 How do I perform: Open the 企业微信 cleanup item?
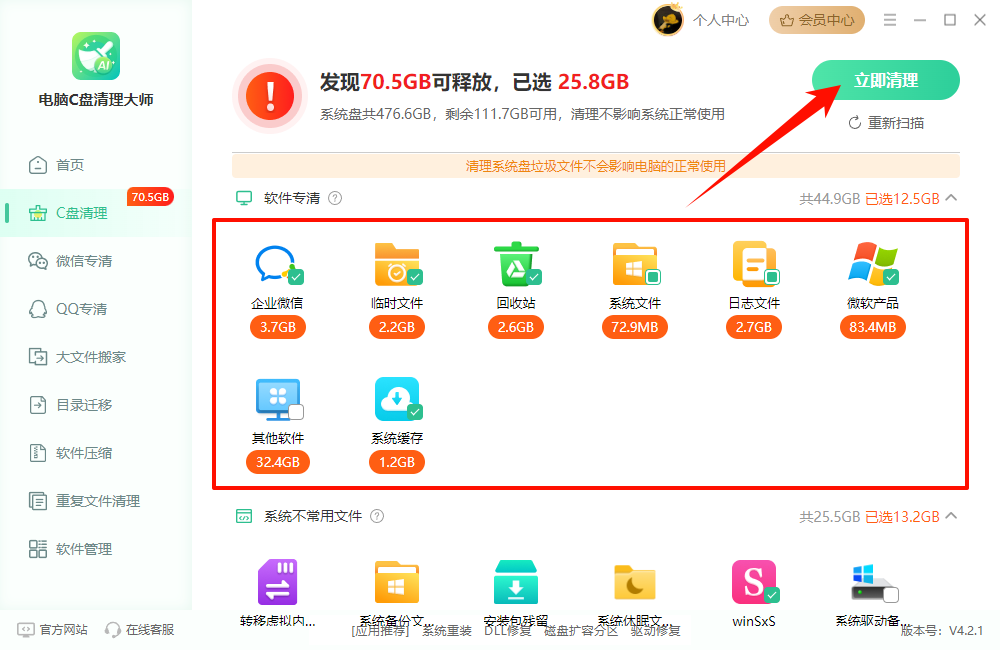276,263
